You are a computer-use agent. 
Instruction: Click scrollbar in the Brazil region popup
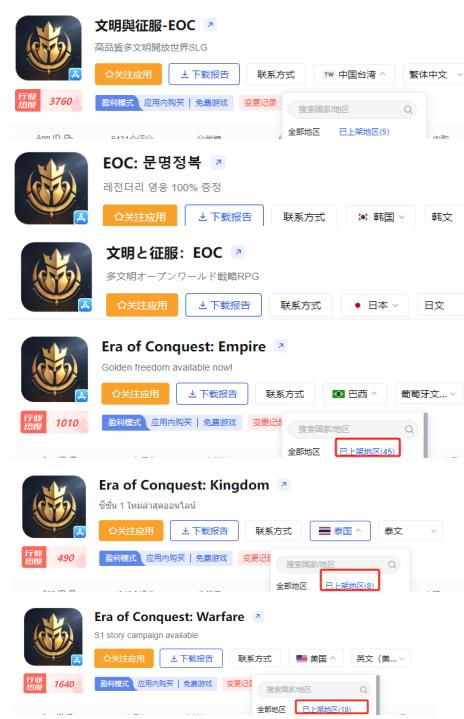coord(426,435)
